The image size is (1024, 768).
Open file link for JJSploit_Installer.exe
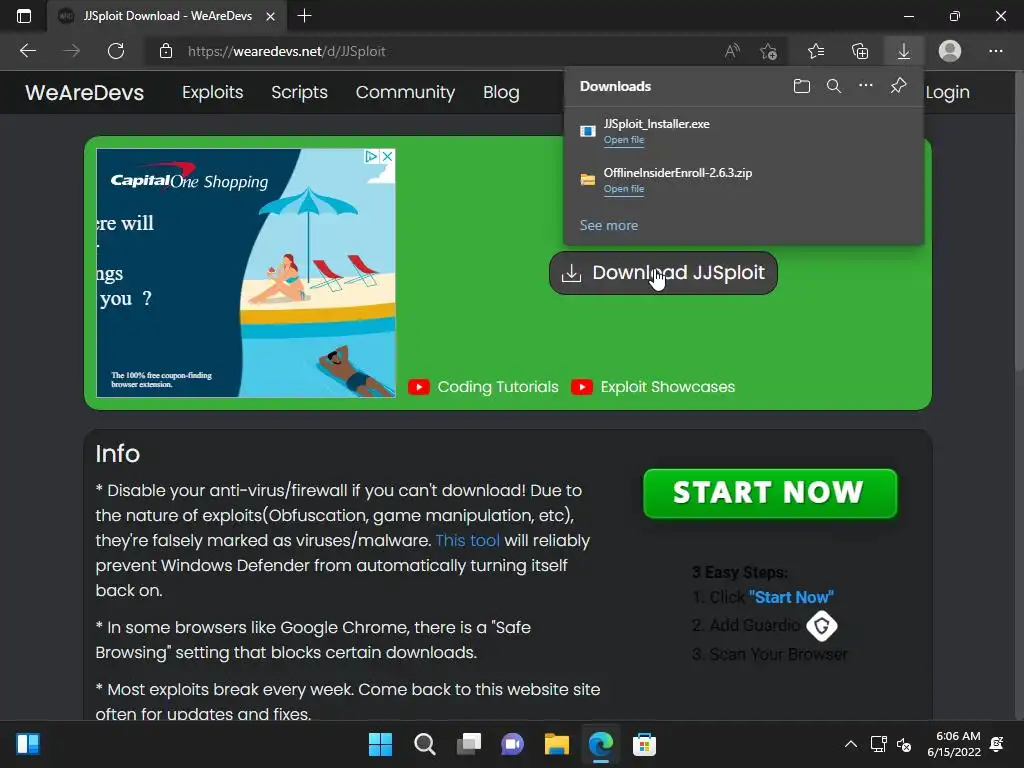point(624,140)
